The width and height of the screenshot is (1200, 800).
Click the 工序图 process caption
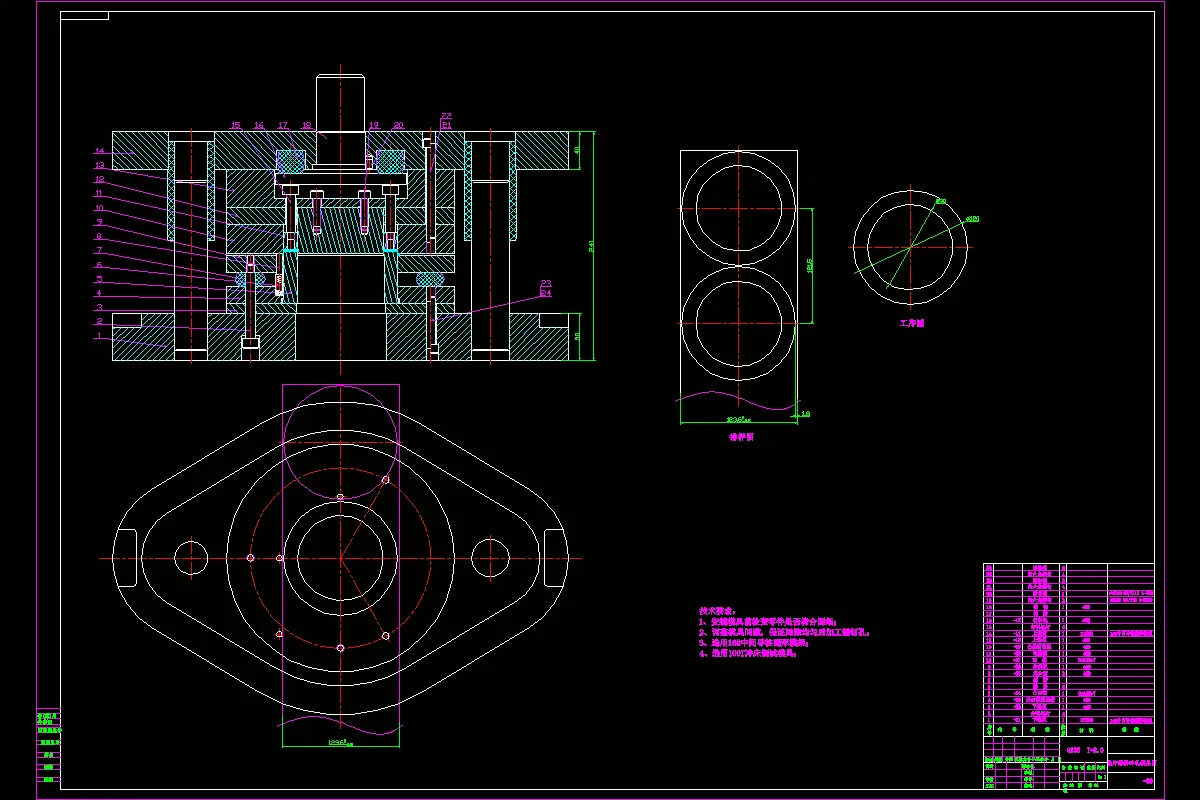pyautogui.click(x=912, y=323)
